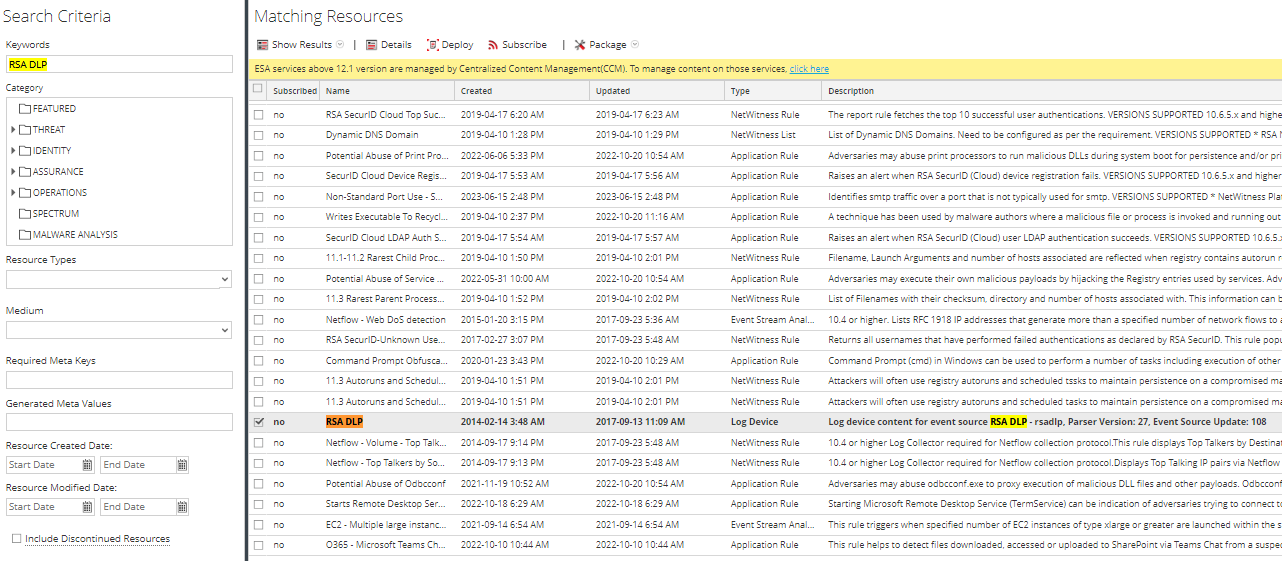Image resolution: width=1282 pixels, height=561 pixels.
Task: Click the Details icon in toolbar
Action: click(371, 45)
